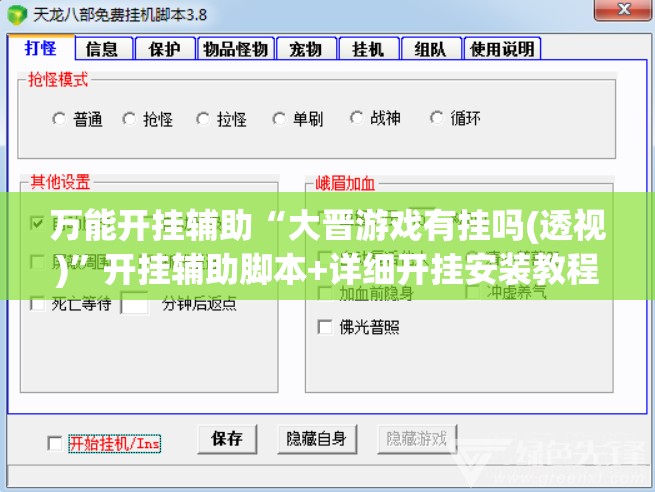Viewport: 655px width, 492px height.
Task: Choose the 抢怪 mode radio button
Action: tap(129, 119)
